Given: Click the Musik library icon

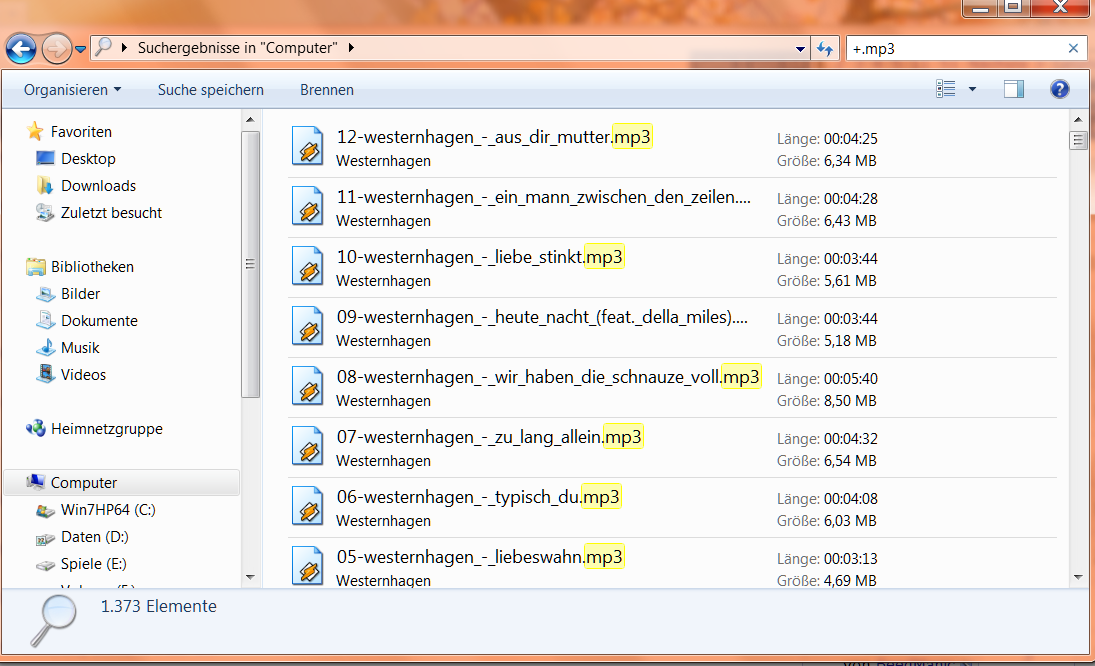Looking at the screenshot, I should tap(45, 347).
